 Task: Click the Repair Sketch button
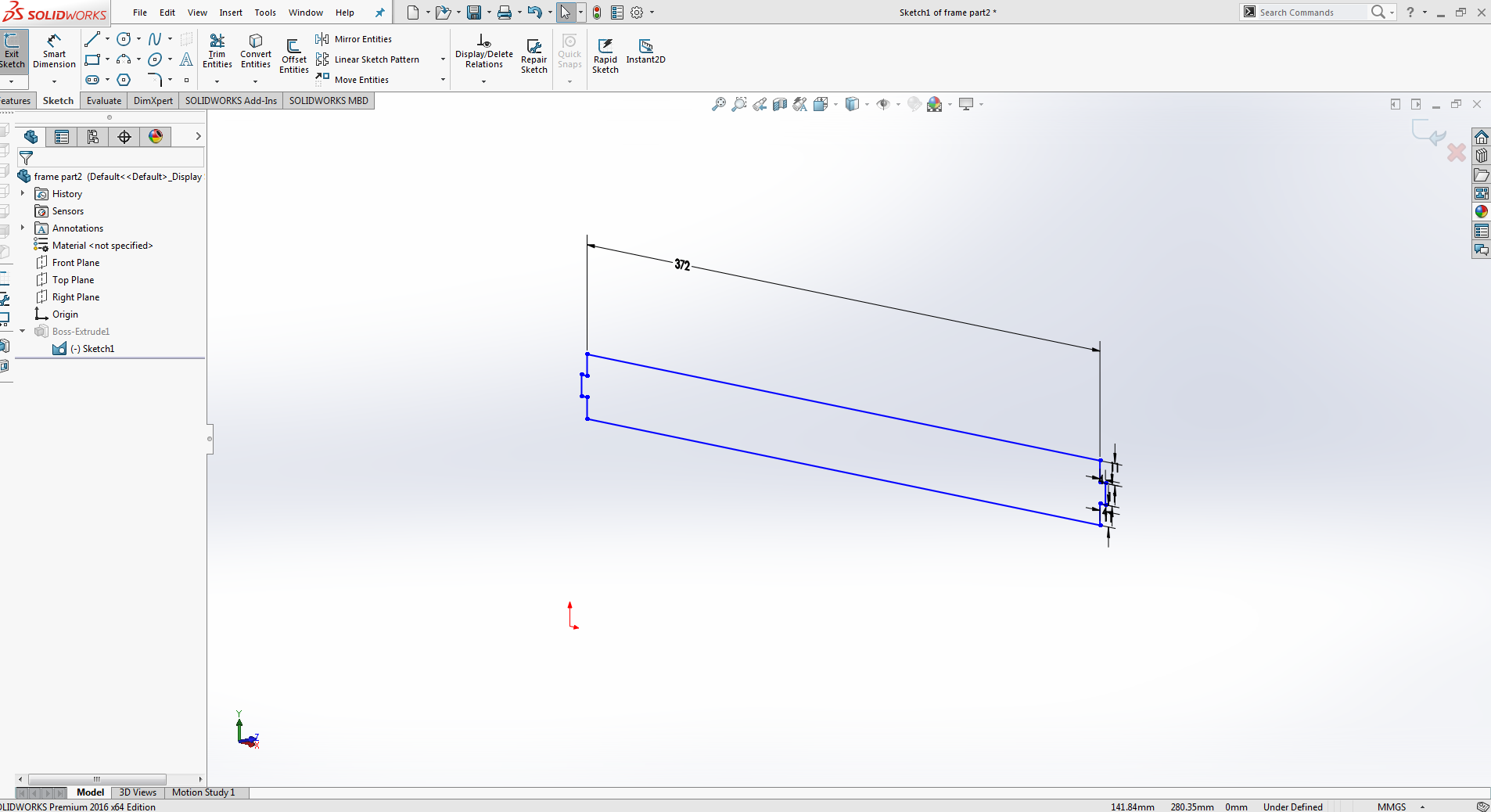pos(534,56)
